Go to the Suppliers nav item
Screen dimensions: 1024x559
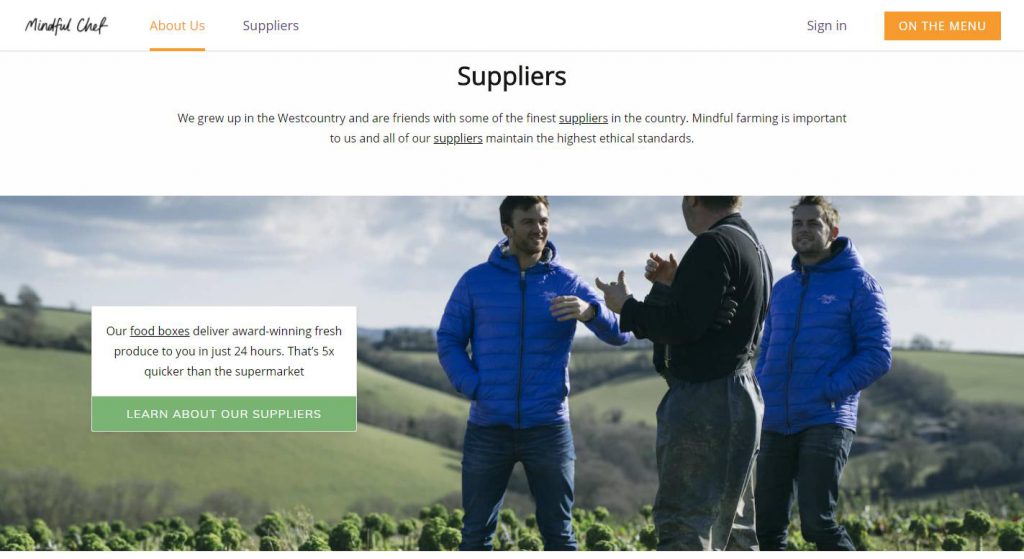(x=270, y=25)
